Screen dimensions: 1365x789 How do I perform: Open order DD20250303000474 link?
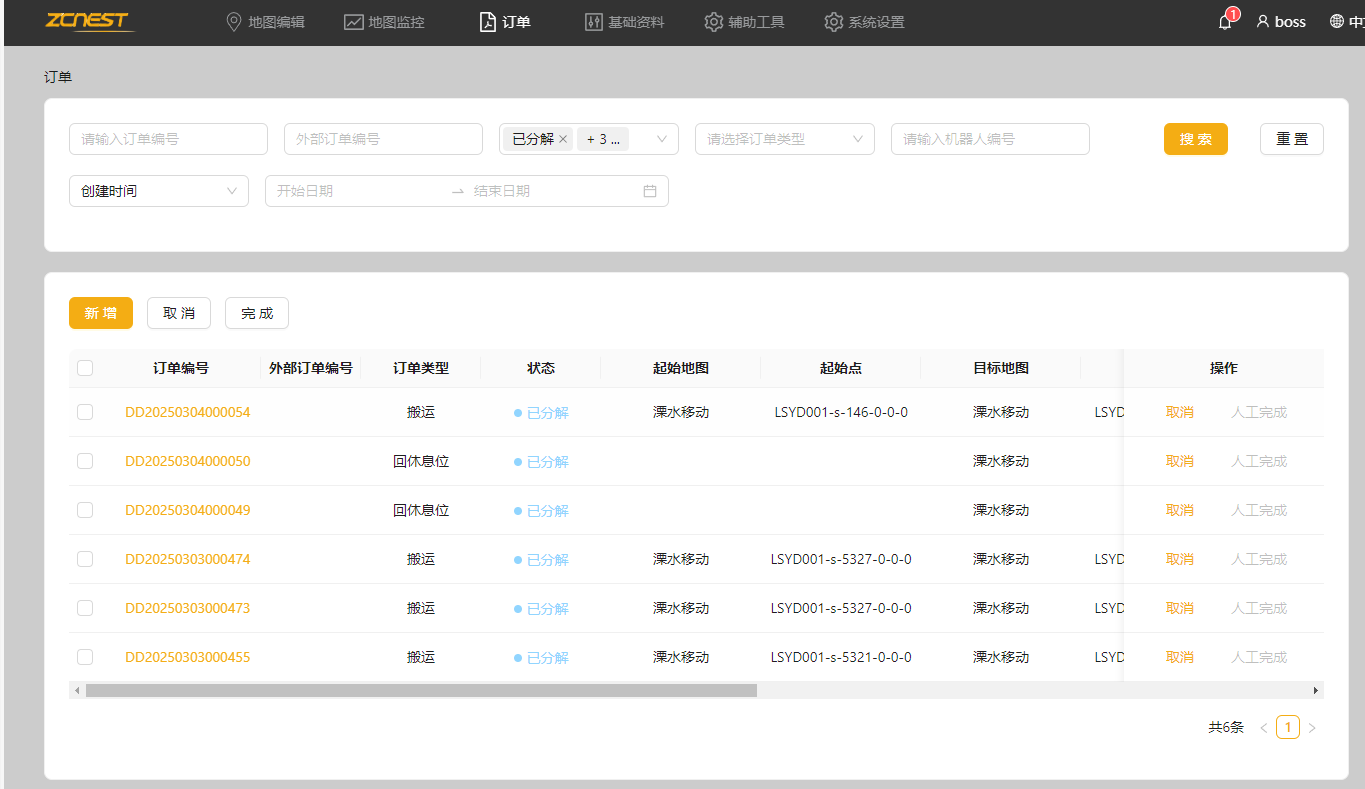click(187, 559)
